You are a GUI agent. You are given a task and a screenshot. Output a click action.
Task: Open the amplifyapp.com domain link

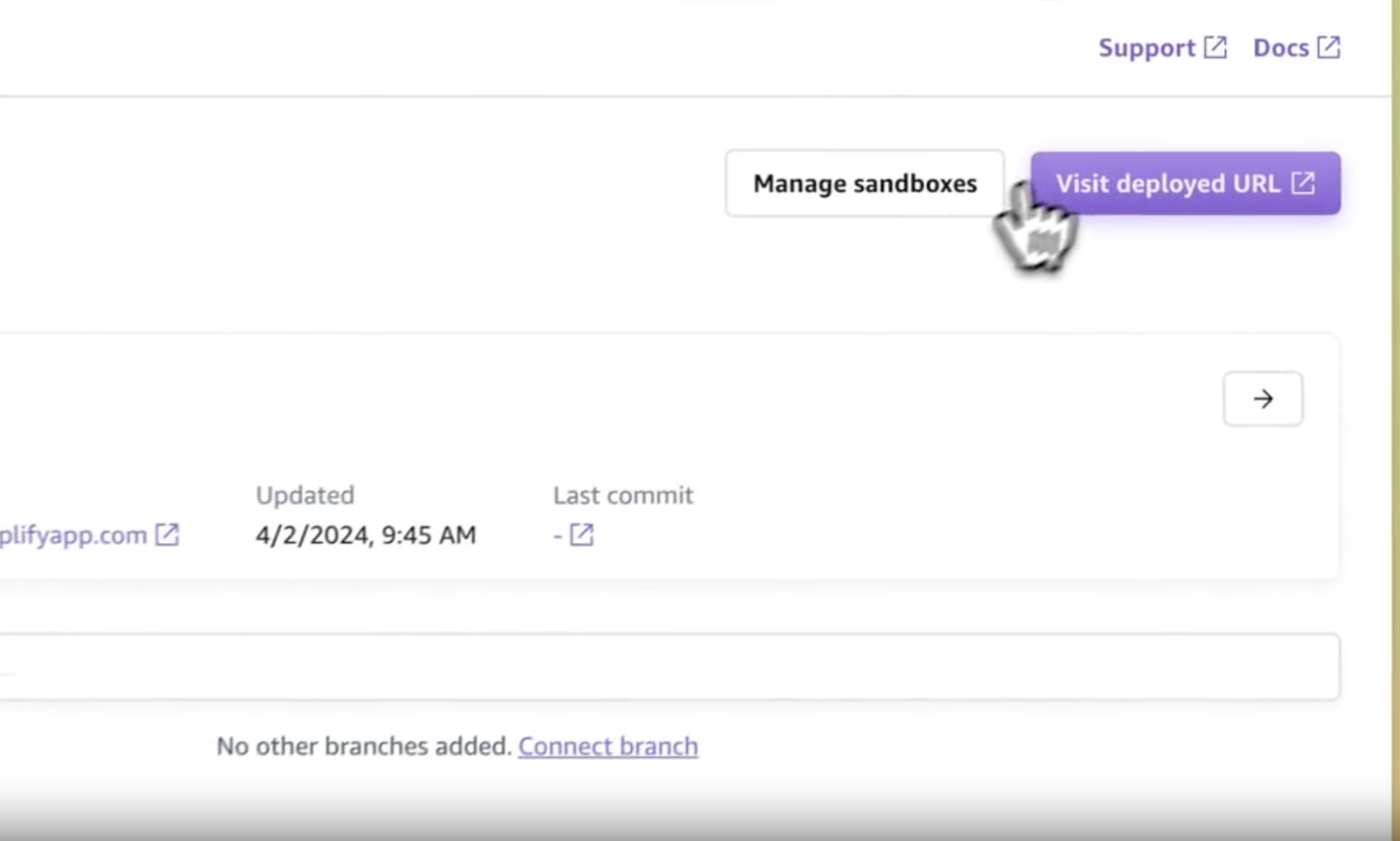tap(89, 535)
